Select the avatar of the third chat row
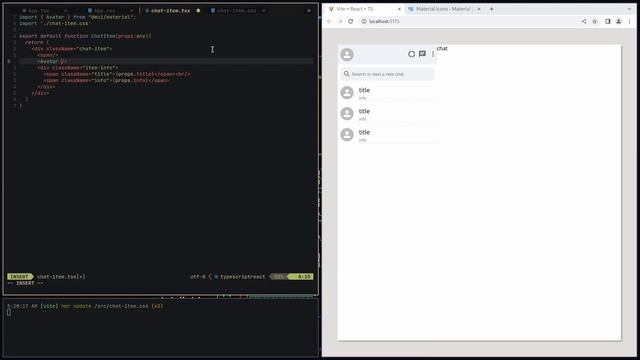The width and height of the screenshot is (640, 360). pos(347,134)
